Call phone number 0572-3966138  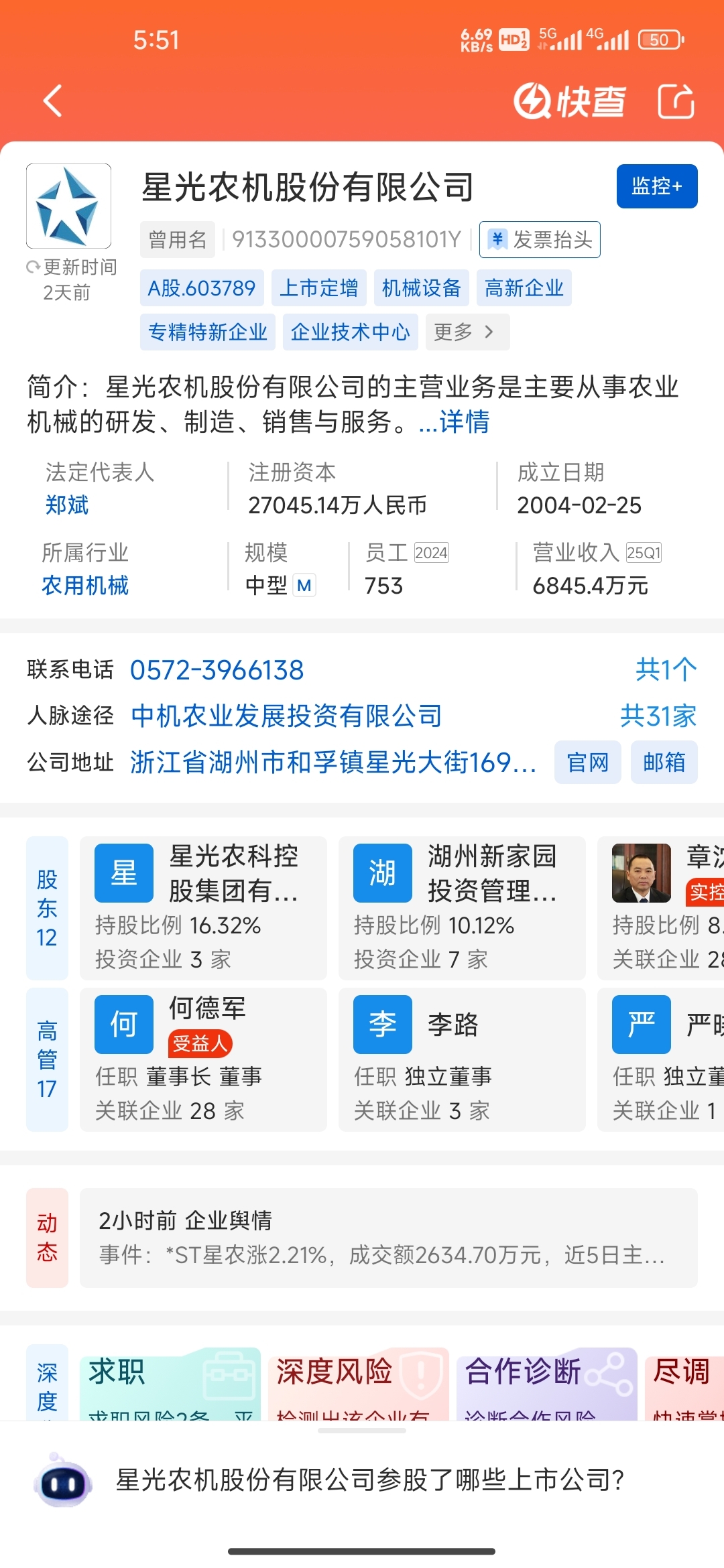[217, 670]
